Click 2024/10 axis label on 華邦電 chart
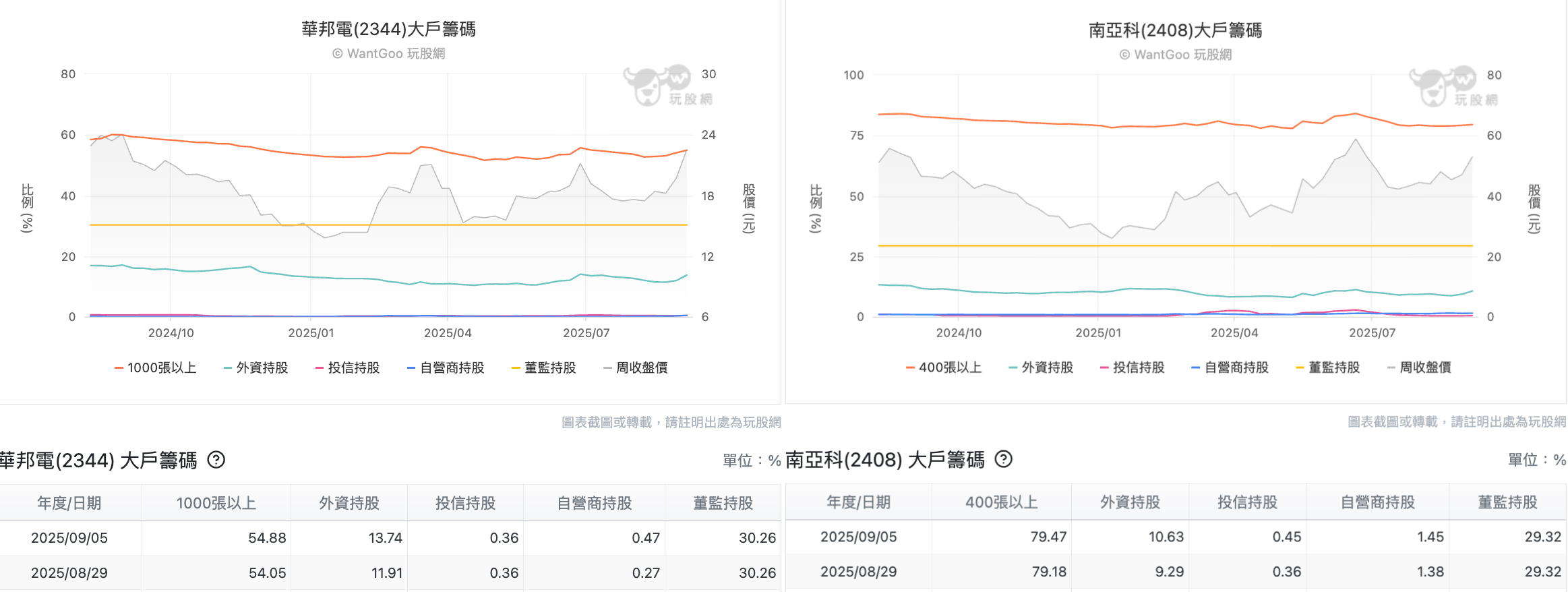 point(171,333)
